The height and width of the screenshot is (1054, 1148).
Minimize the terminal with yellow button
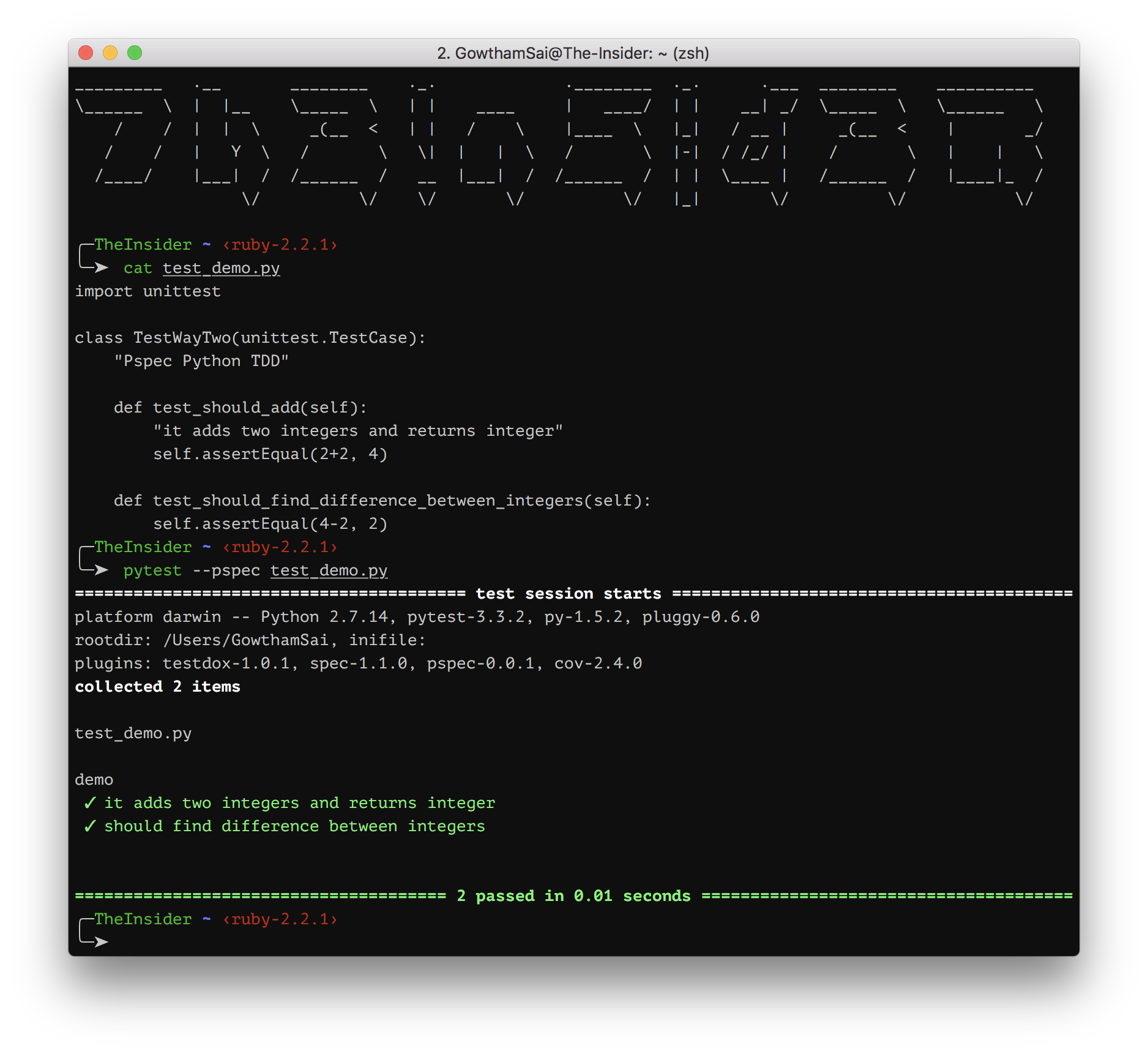click(x=110, y=53)
